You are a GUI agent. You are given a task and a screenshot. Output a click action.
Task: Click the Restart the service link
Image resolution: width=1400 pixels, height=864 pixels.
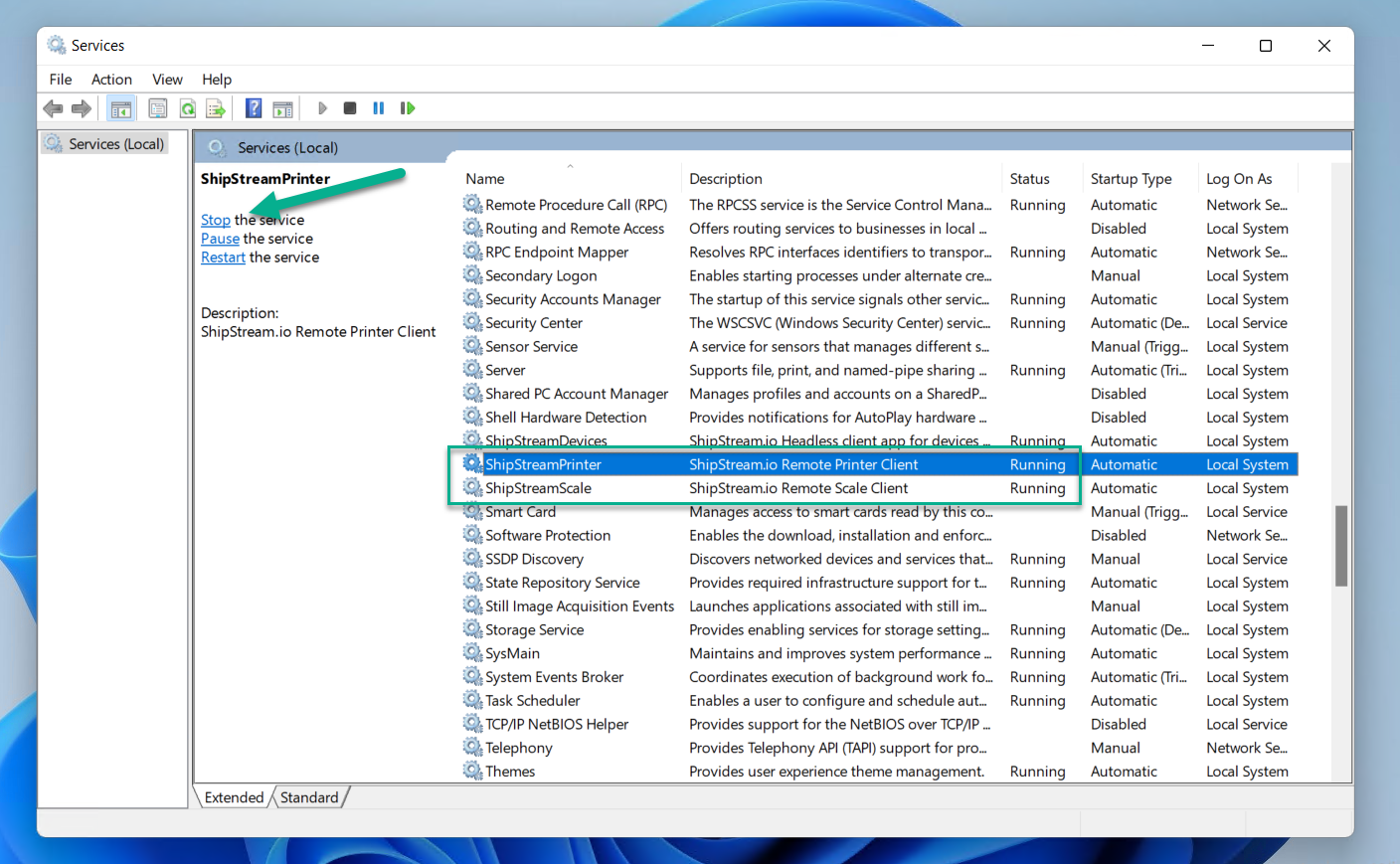click(223, 258)
